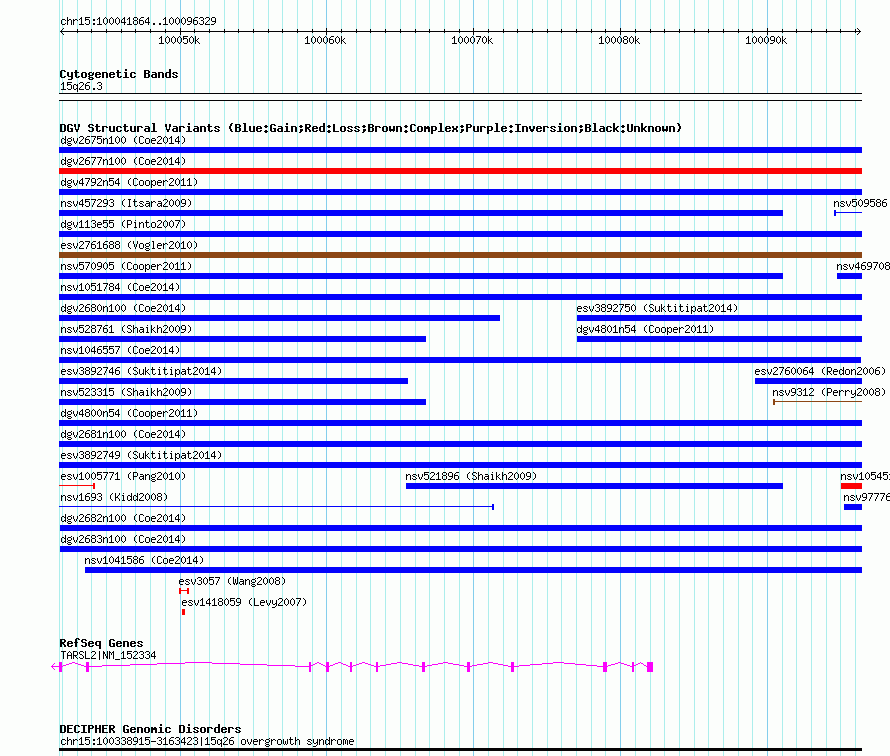The width and height of the screenshot is (890, 756).
Task: Click the DECIPHER Genomic Disorders title
Action: coord(150,729)
